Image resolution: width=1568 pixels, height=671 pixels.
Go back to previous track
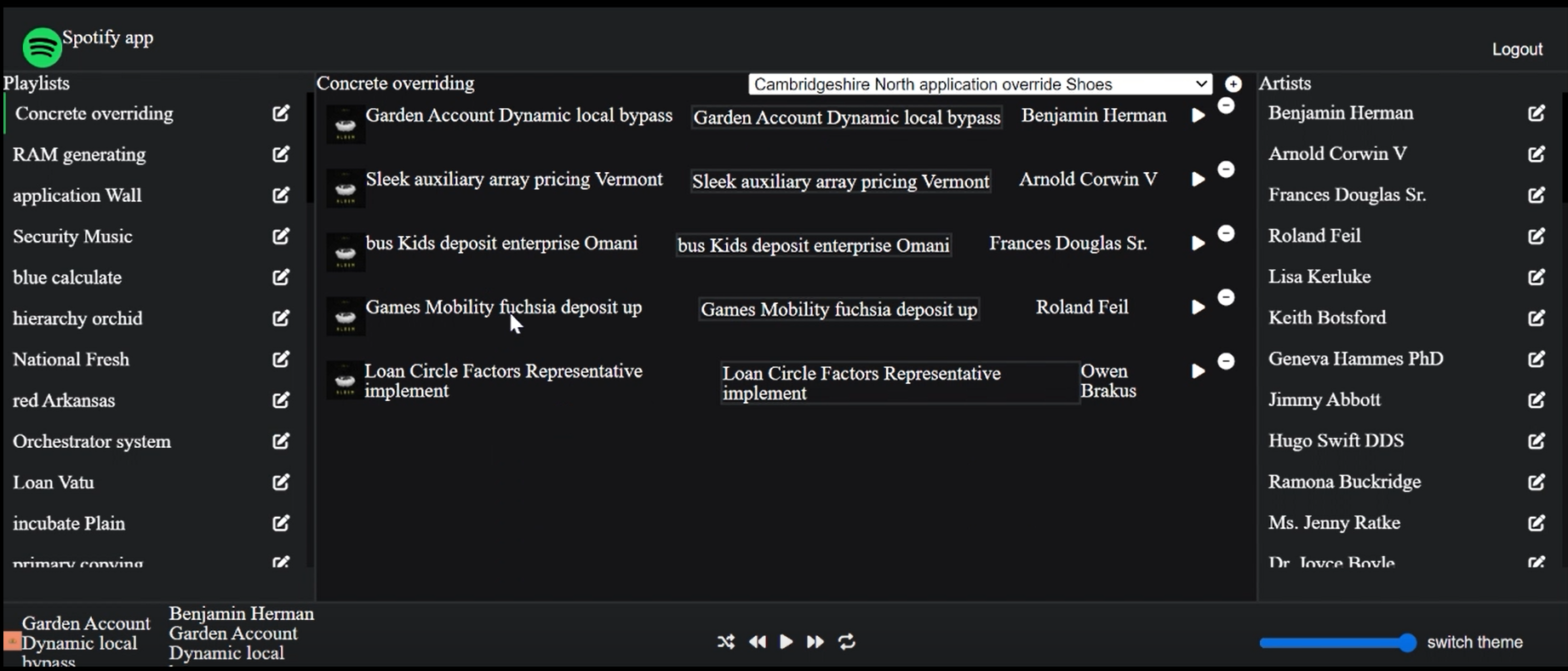tap(757, 642)
